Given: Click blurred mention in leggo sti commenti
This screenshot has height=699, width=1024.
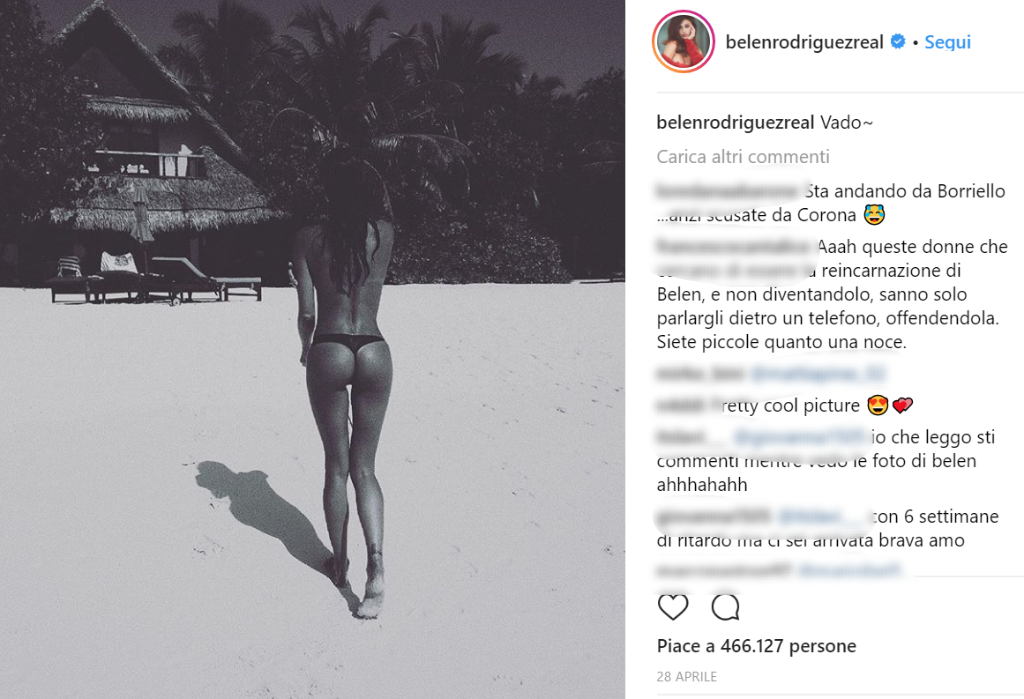Looking at the screenshot, I should click(x=800, y=436).
